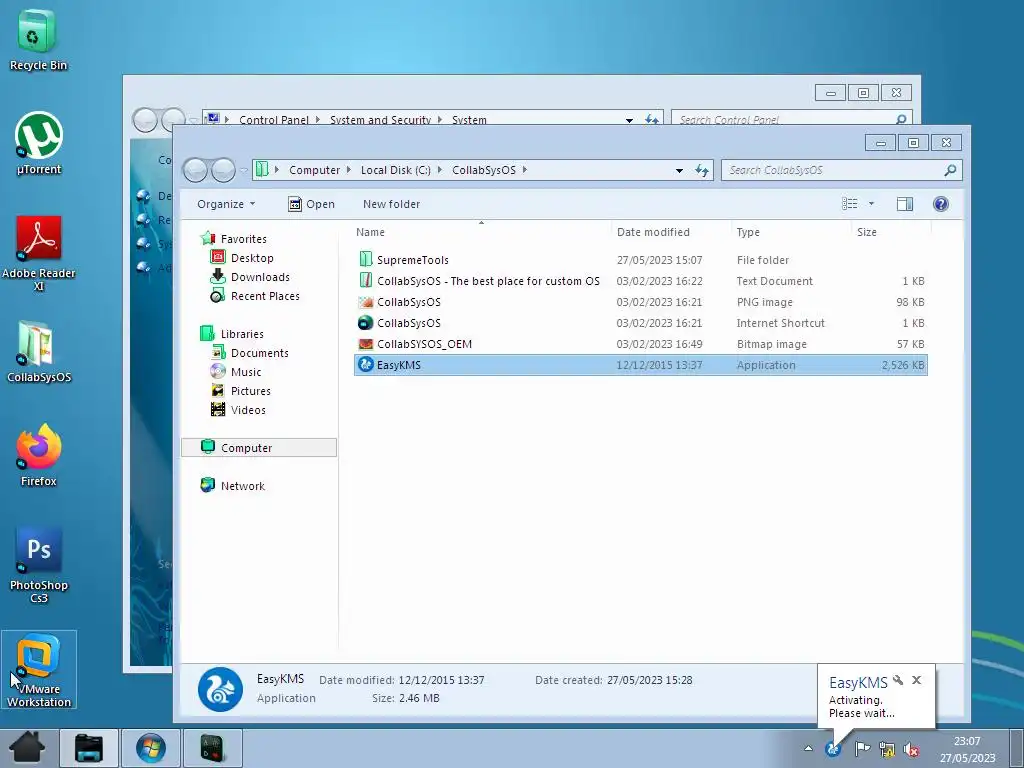
Task: Click Control Panel in background window breadcrumb
Action: point(274,120)
